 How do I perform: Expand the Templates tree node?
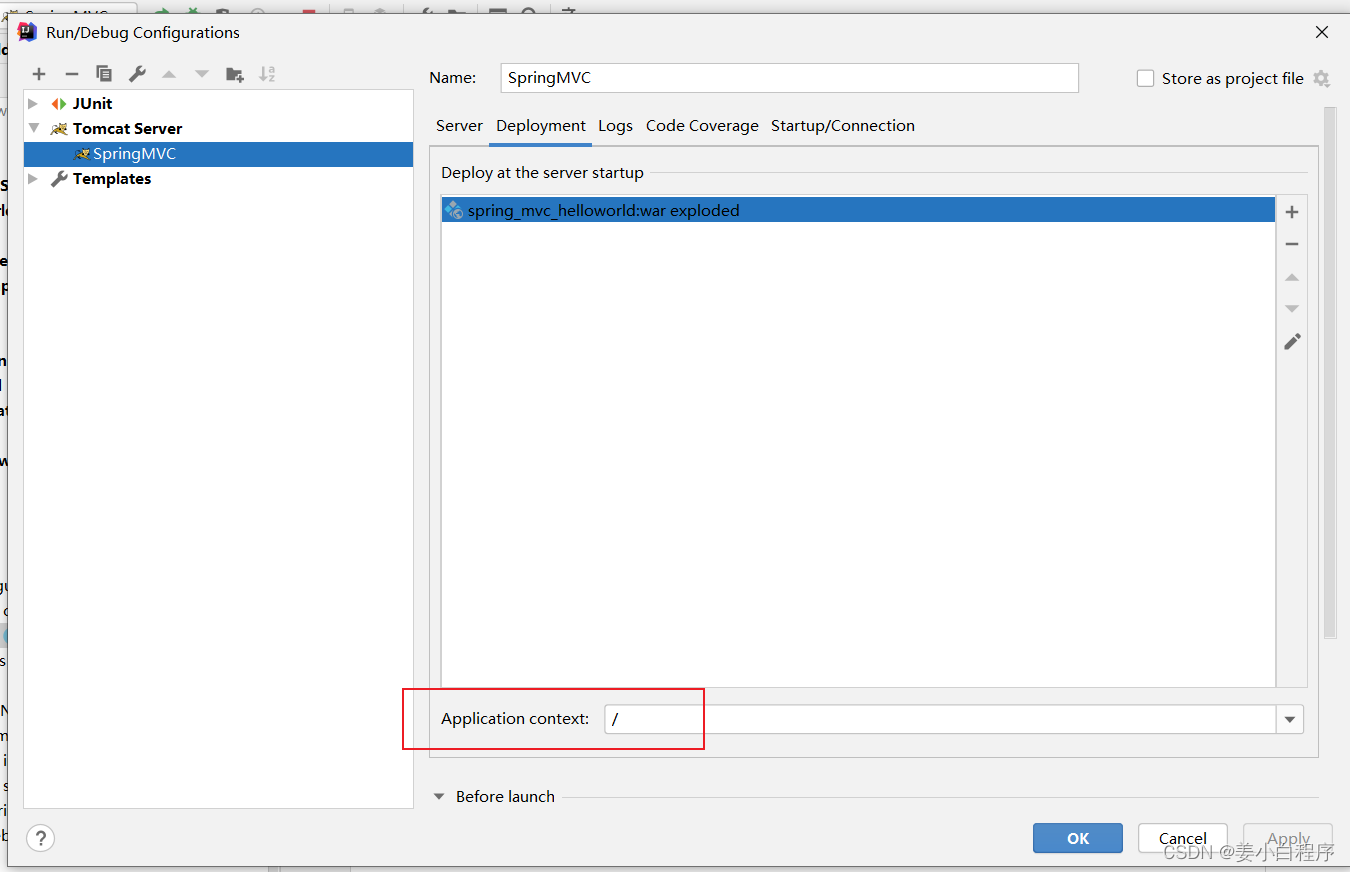pyautogui.click(x=33, y=179)
